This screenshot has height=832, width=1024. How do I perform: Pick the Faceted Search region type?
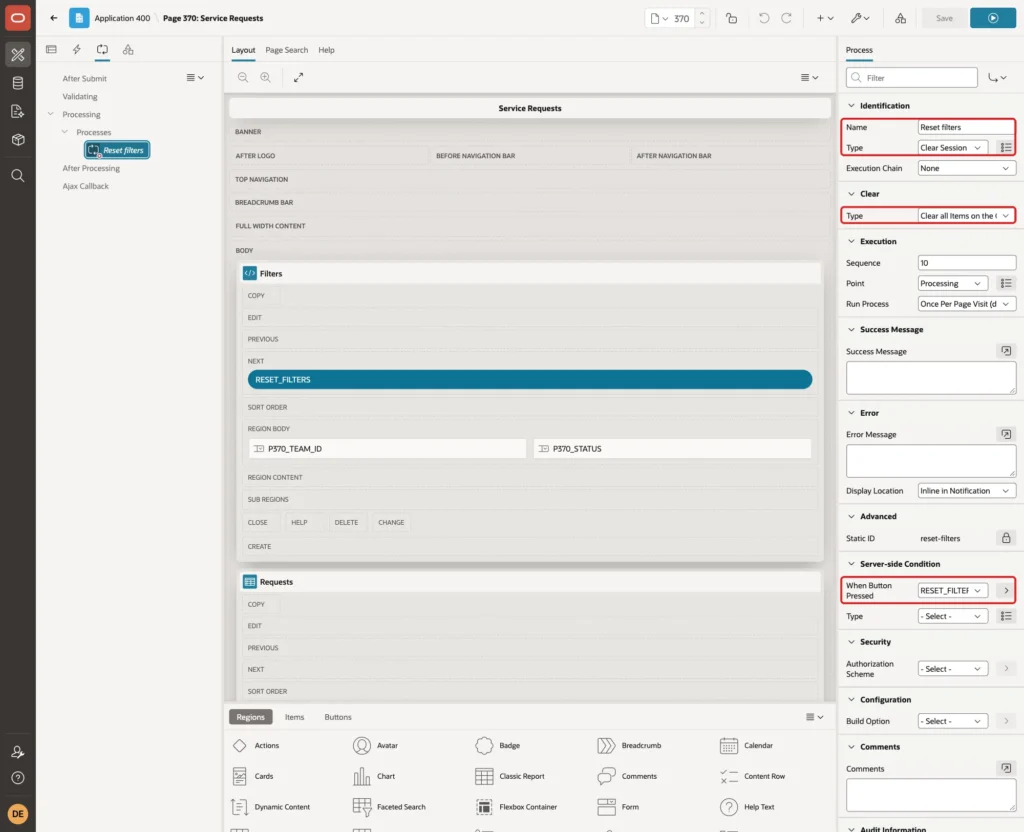(x=389, y=807)
